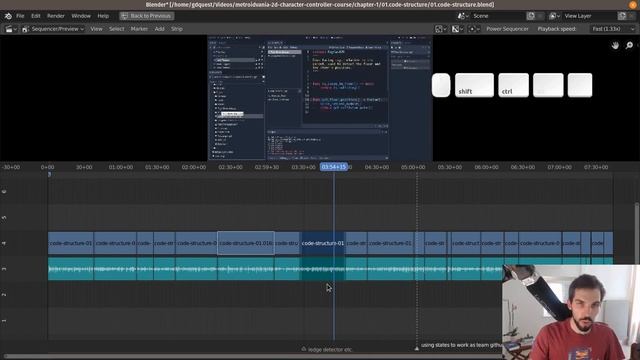Open the Edit menu

pos(36,16)
